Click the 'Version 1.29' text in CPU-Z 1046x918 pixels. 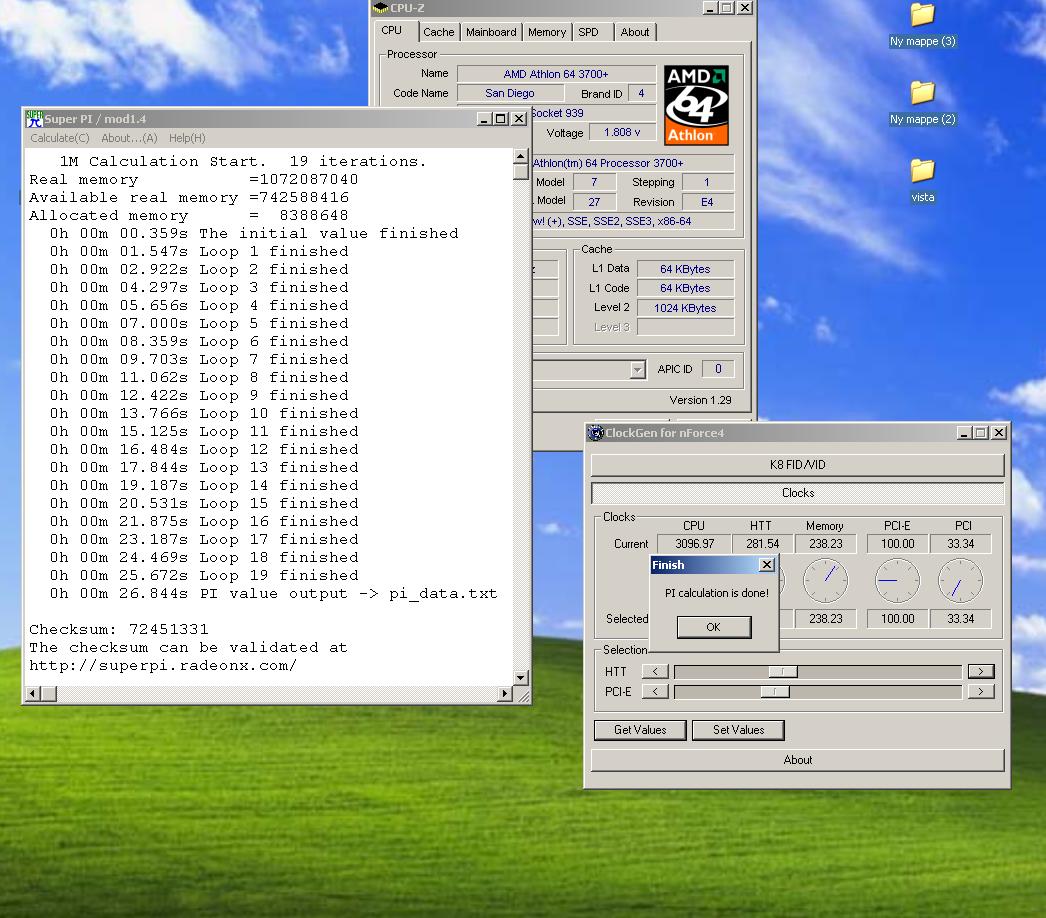tap(700, 400)
